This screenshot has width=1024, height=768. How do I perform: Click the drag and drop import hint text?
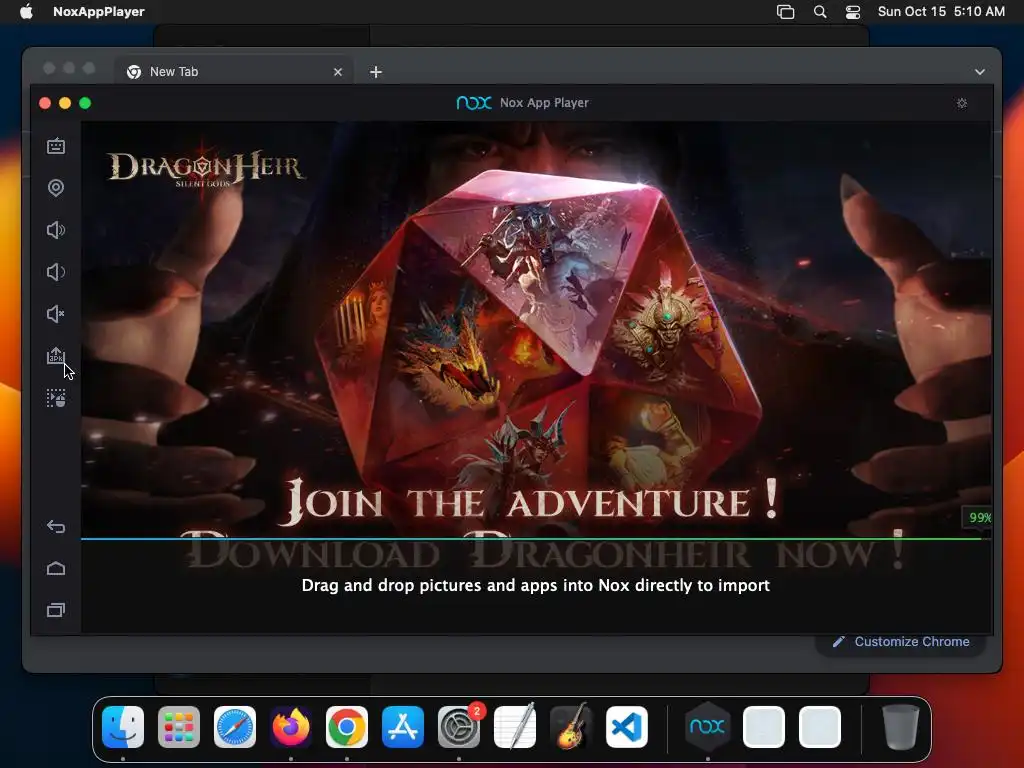click(536, 585)
